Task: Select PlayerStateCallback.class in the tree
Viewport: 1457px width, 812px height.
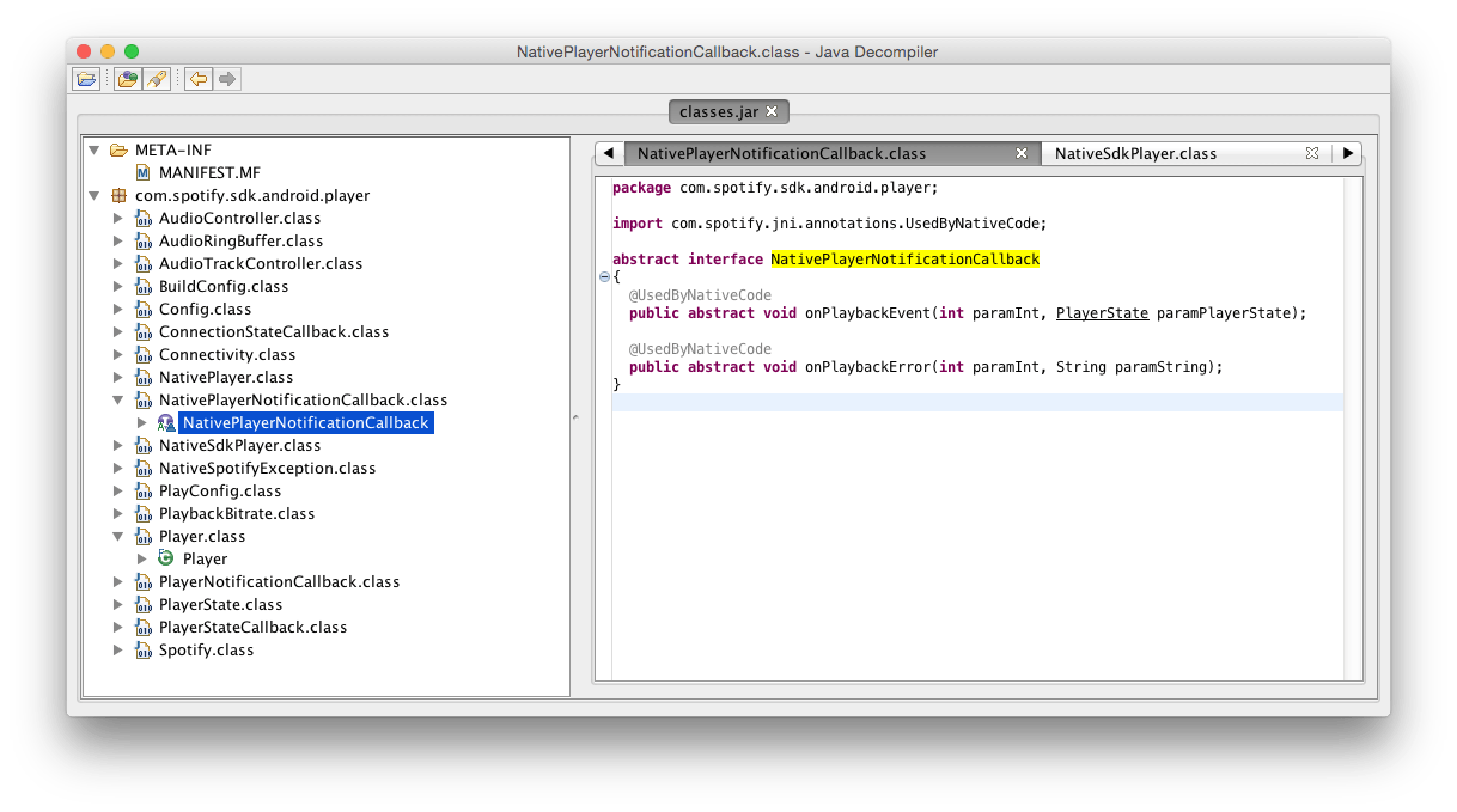Action: point(253,627)
